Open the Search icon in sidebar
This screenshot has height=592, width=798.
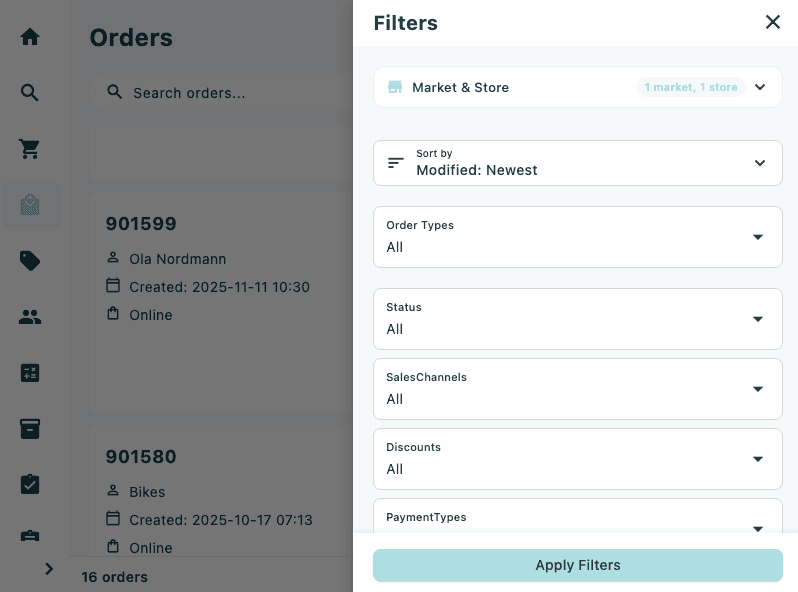30,93
